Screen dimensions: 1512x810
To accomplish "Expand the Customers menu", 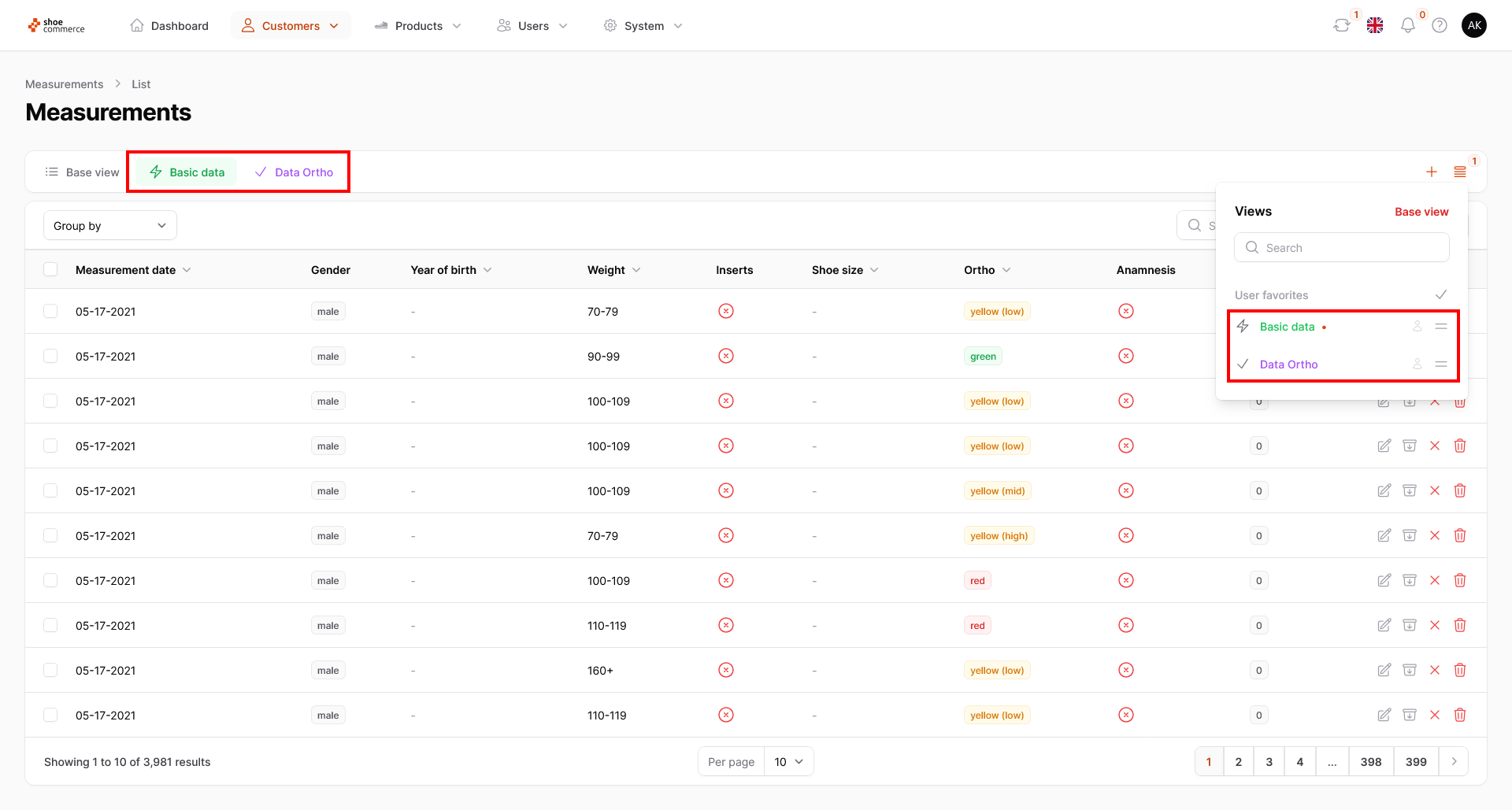I will pos(291,26).
